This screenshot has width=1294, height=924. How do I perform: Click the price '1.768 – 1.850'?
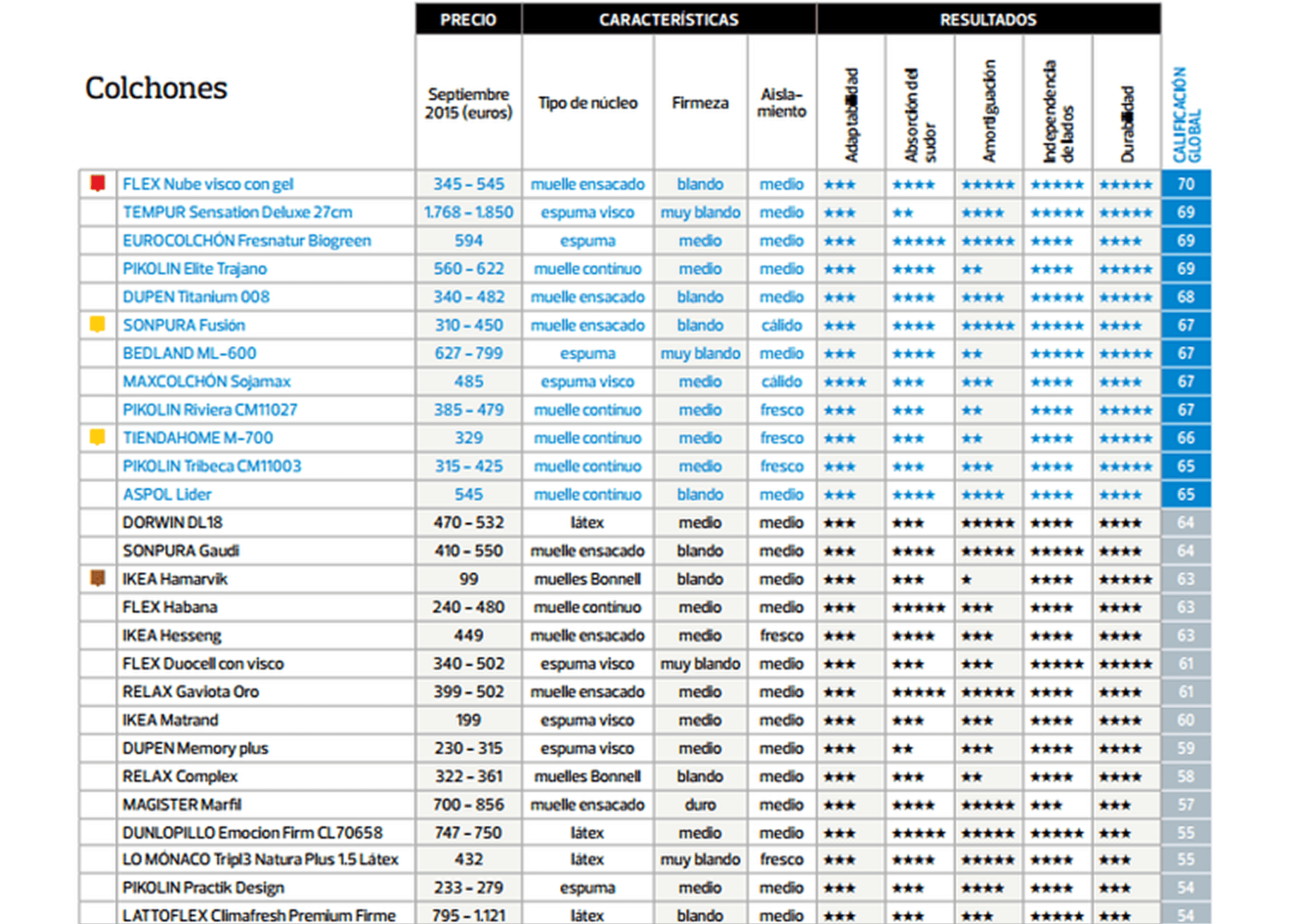pos(468,212)
